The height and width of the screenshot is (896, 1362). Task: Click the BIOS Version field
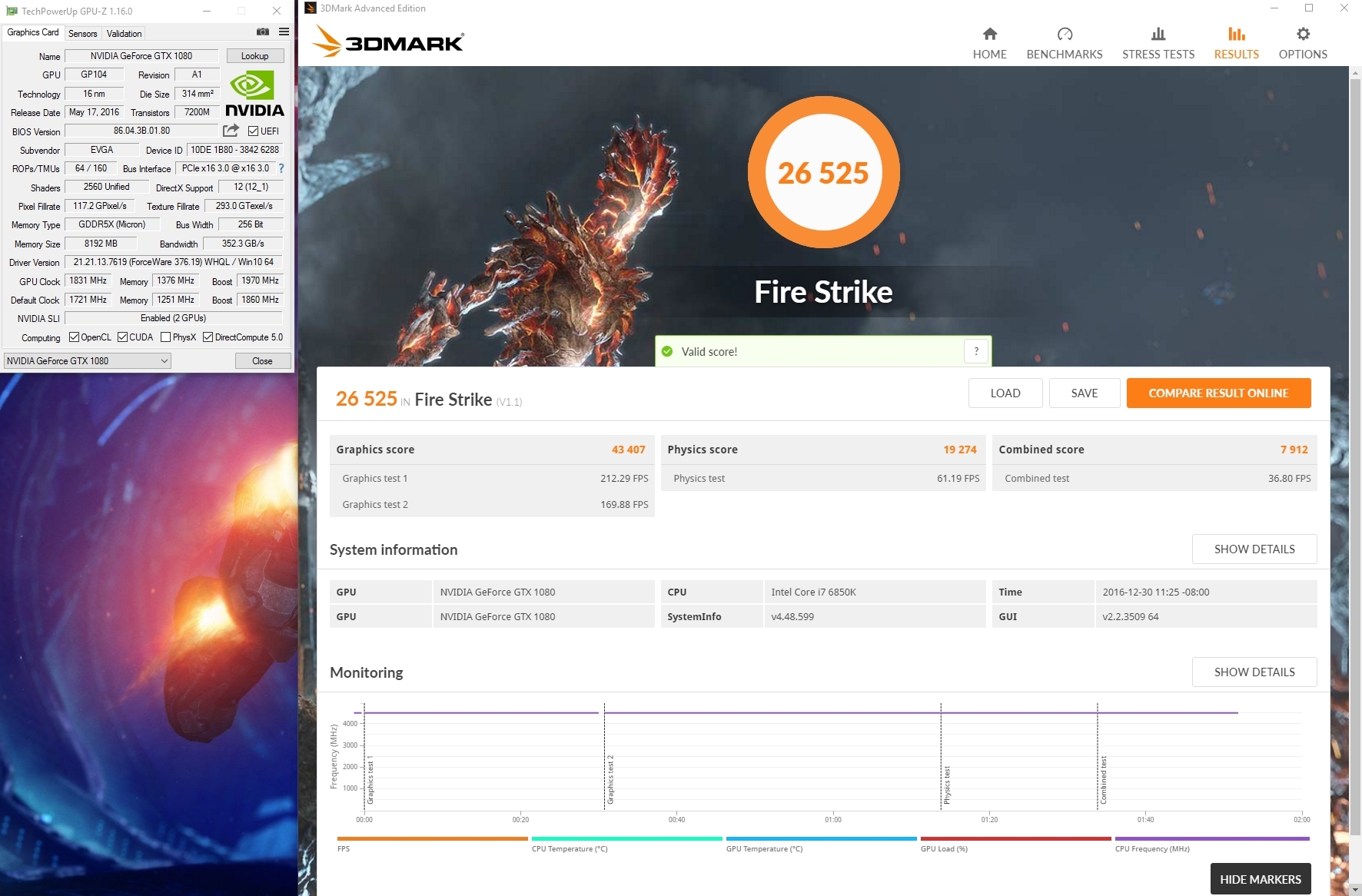141,131
